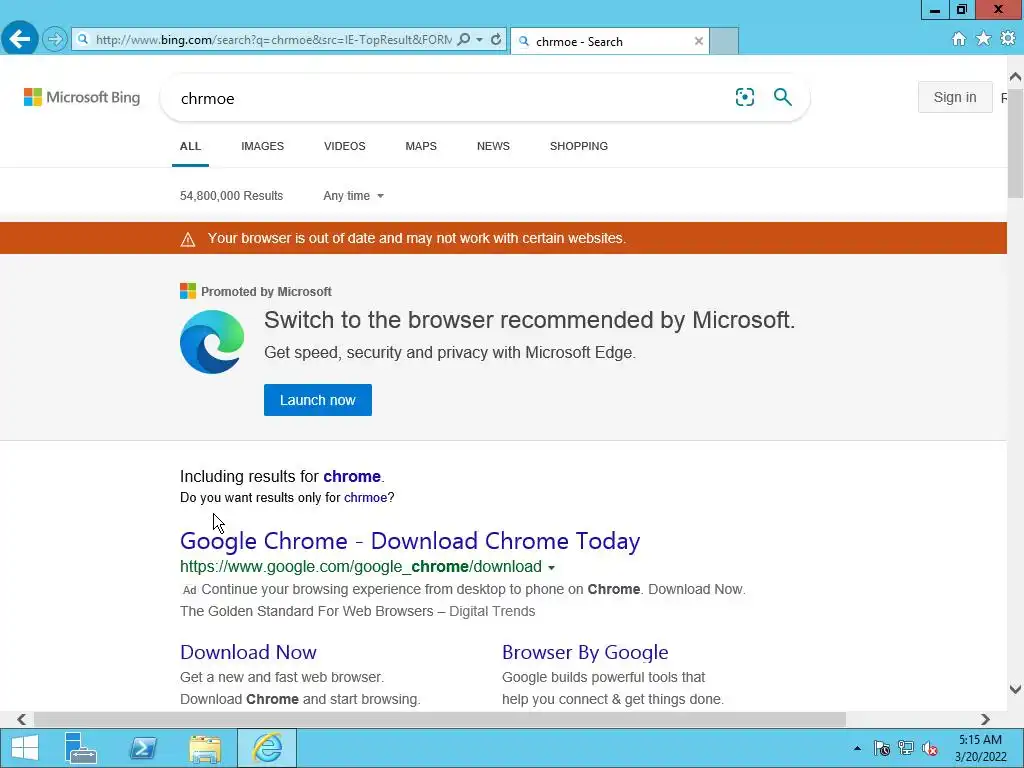The height and width of the screenshot is (768, 1024).
Task: Click the Action Center flag tray icon
Action: click(x=882, y=748)
